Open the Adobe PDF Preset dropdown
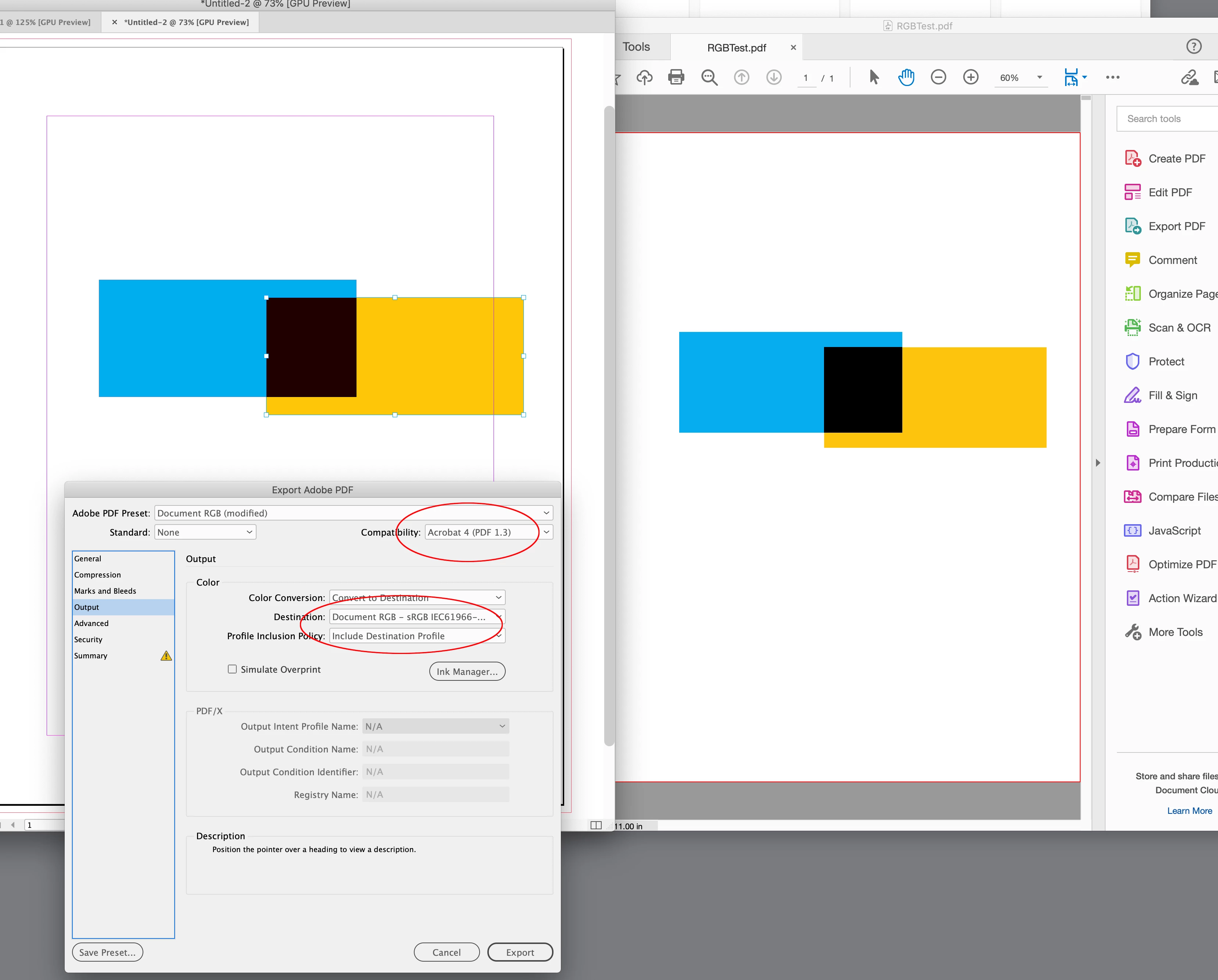The width and height of the screenshot is (1218, 980). 354,513
